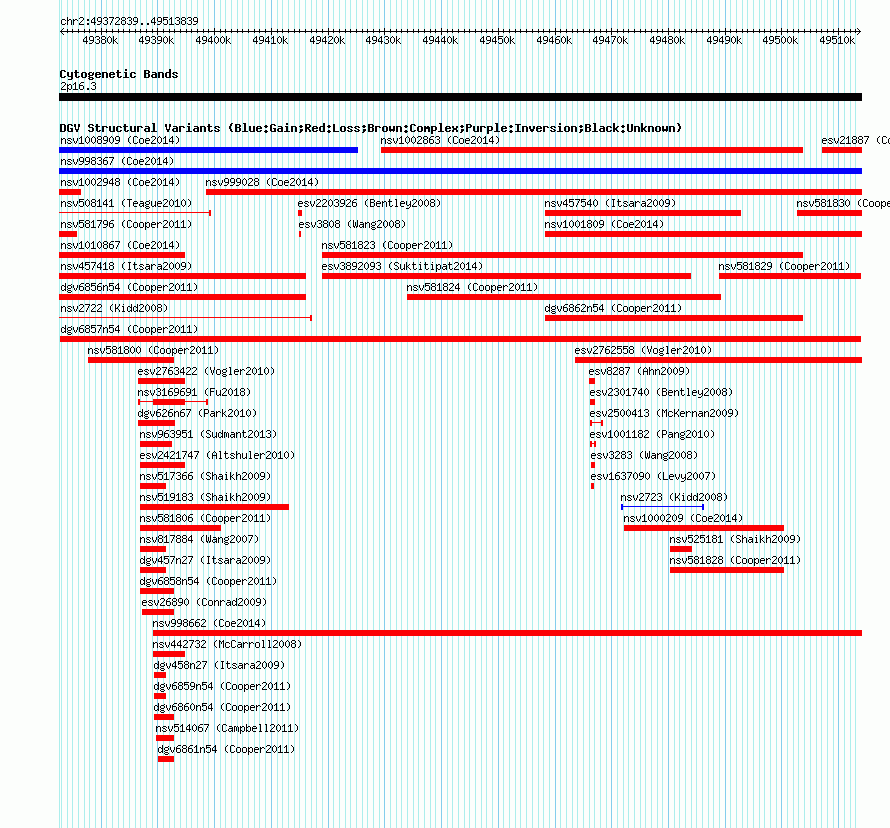Click the nsv1008909 (Coe2014) blue gain bar
The image size is (890, 828).
[x=208, y=150]
